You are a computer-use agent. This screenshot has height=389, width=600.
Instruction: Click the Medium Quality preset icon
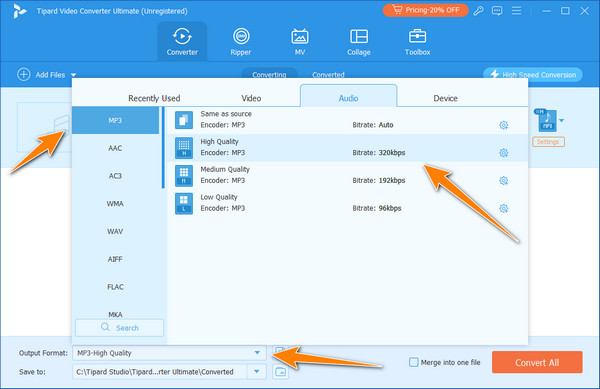[184, 176]
